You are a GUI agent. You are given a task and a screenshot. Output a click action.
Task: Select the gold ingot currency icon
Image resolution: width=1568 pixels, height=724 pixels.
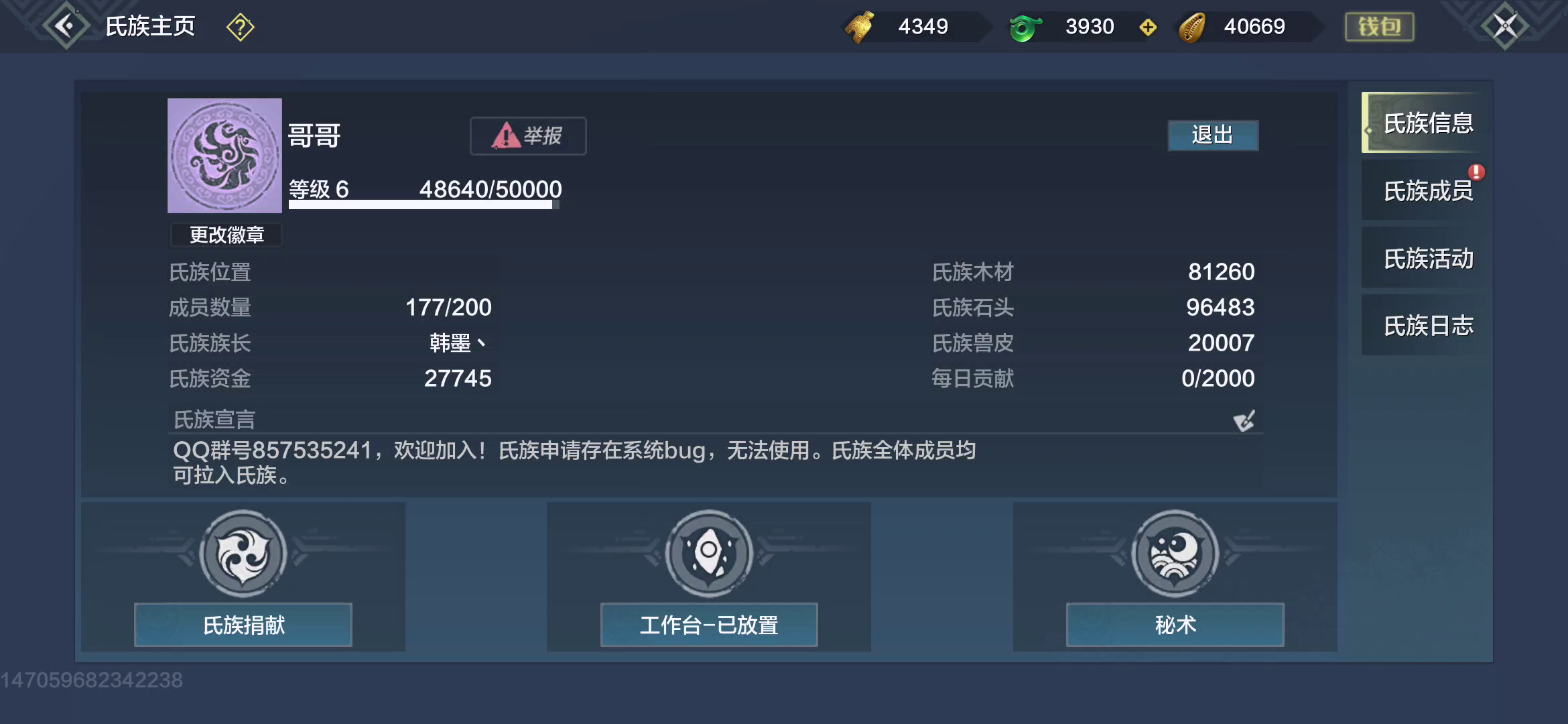pyautogui.click(x=860, y=27)
